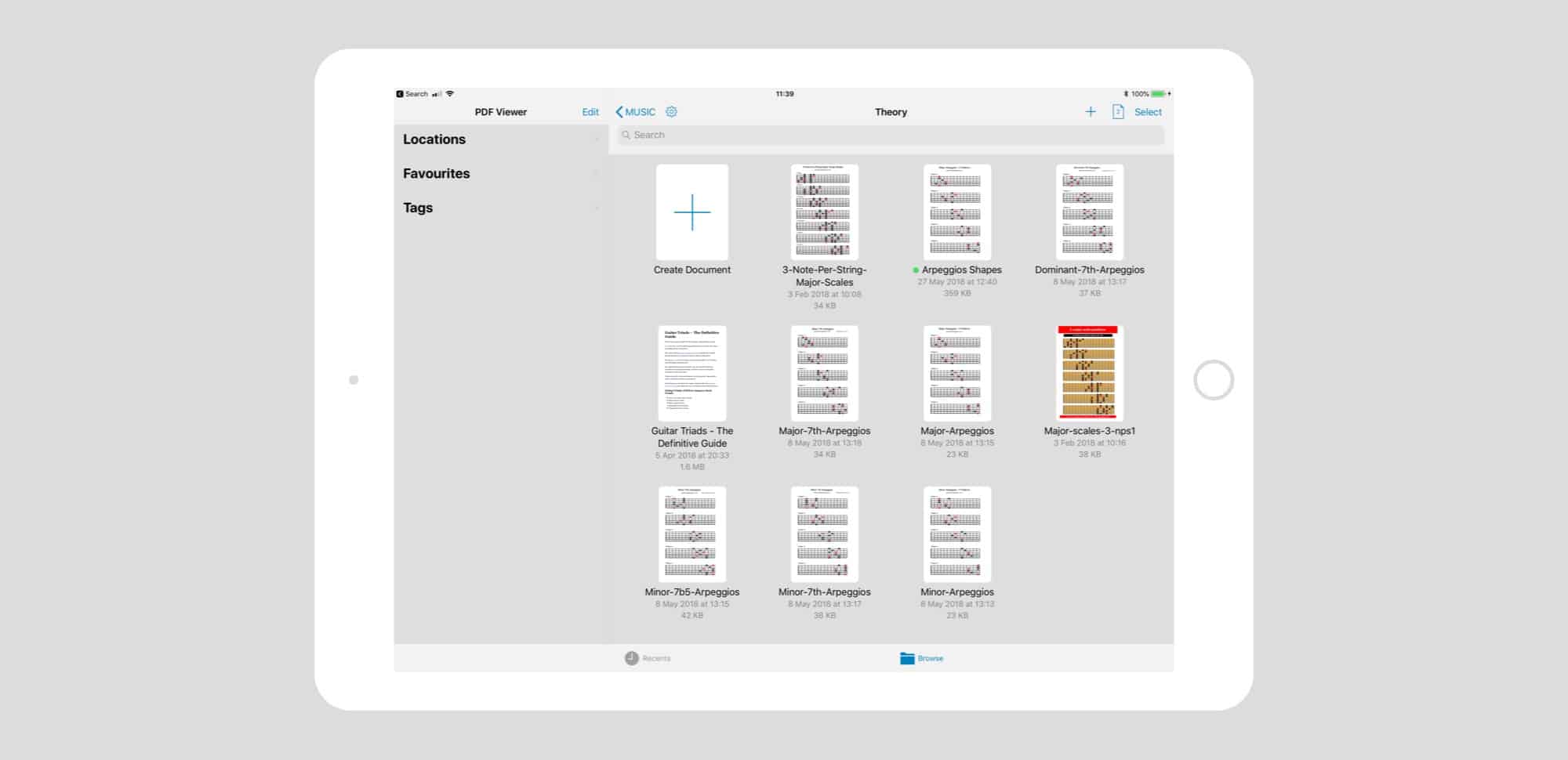This screenshot has height=760, width=1568.
Task: Tap the MUSIC back button
Action: [635, 112]
